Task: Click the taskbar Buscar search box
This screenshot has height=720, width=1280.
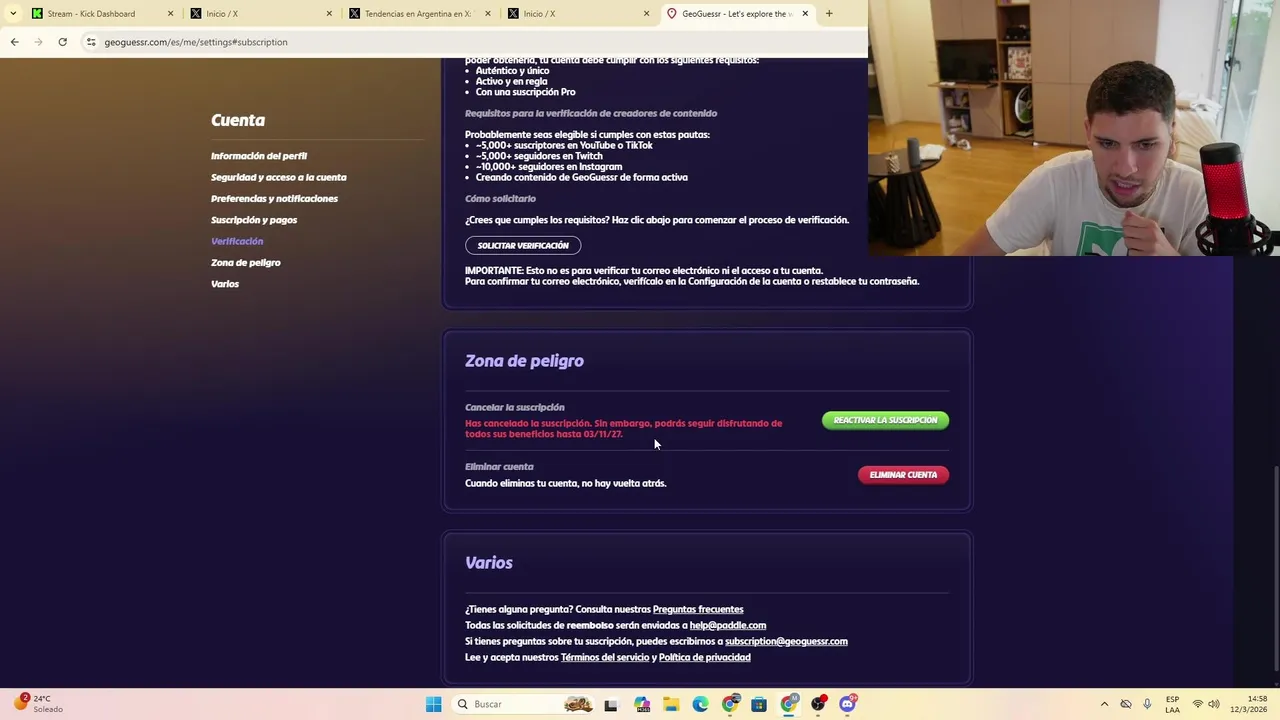Action: point(522,704)
